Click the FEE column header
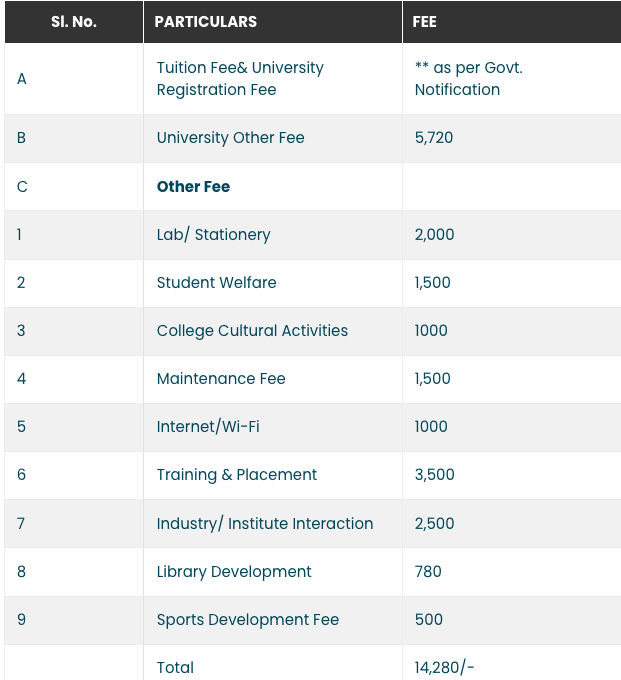The height and width of the screenshot is (680, 621). pyautogui.click(x=425, y=21)
